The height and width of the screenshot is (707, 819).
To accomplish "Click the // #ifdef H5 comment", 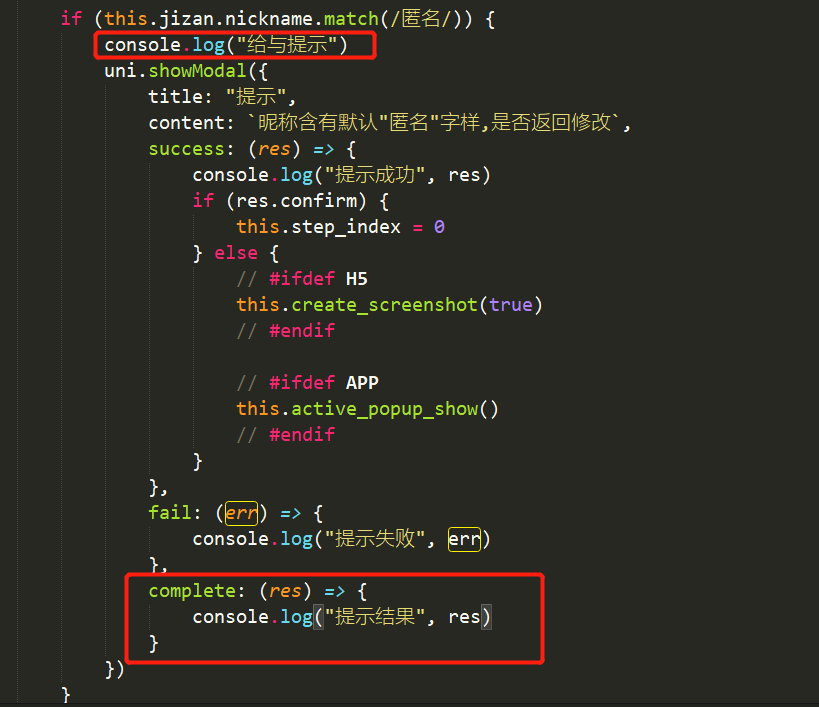I will [x=302, y=279].
